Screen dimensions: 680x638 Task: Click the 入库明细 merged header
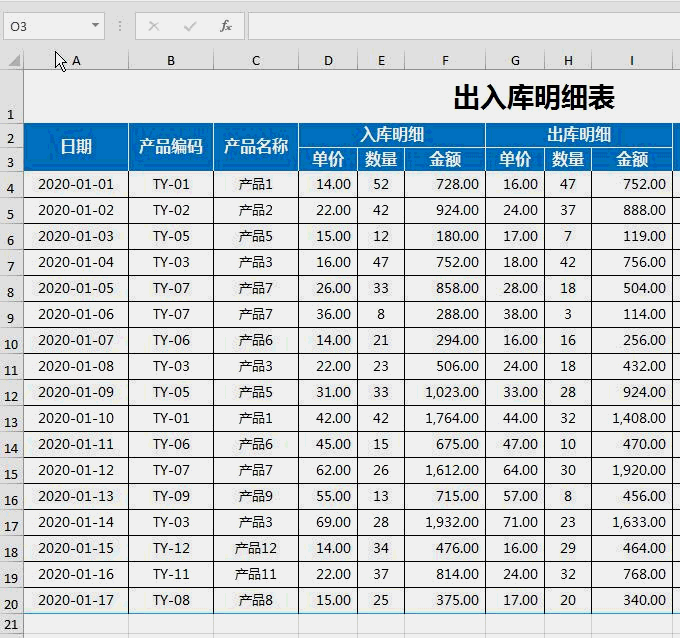(x=392, y=135)
